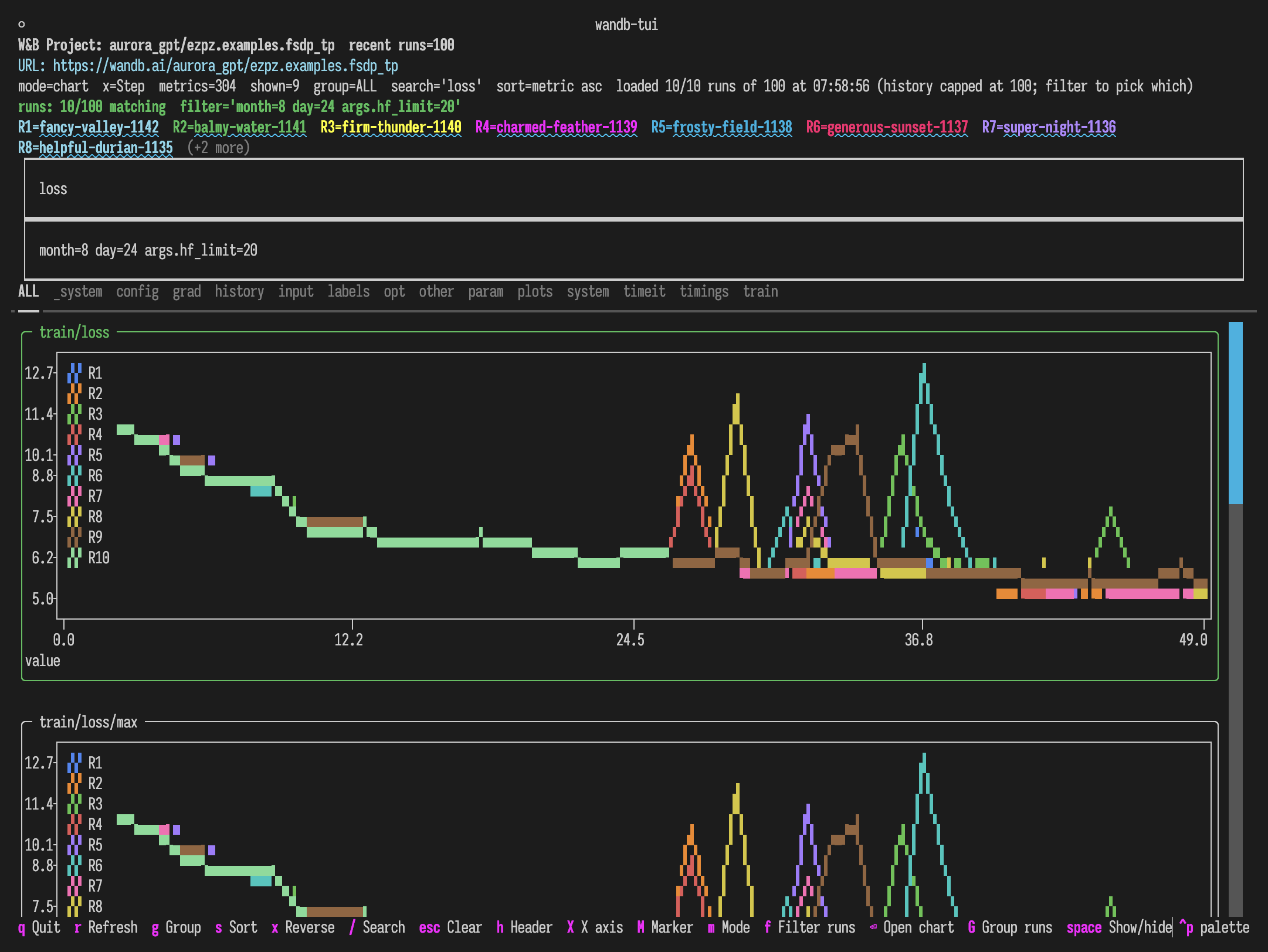The height and width of the screenshot is (952, 1268).
Task: Click the x Reverse footer command
Action: (x=303, y=927)
